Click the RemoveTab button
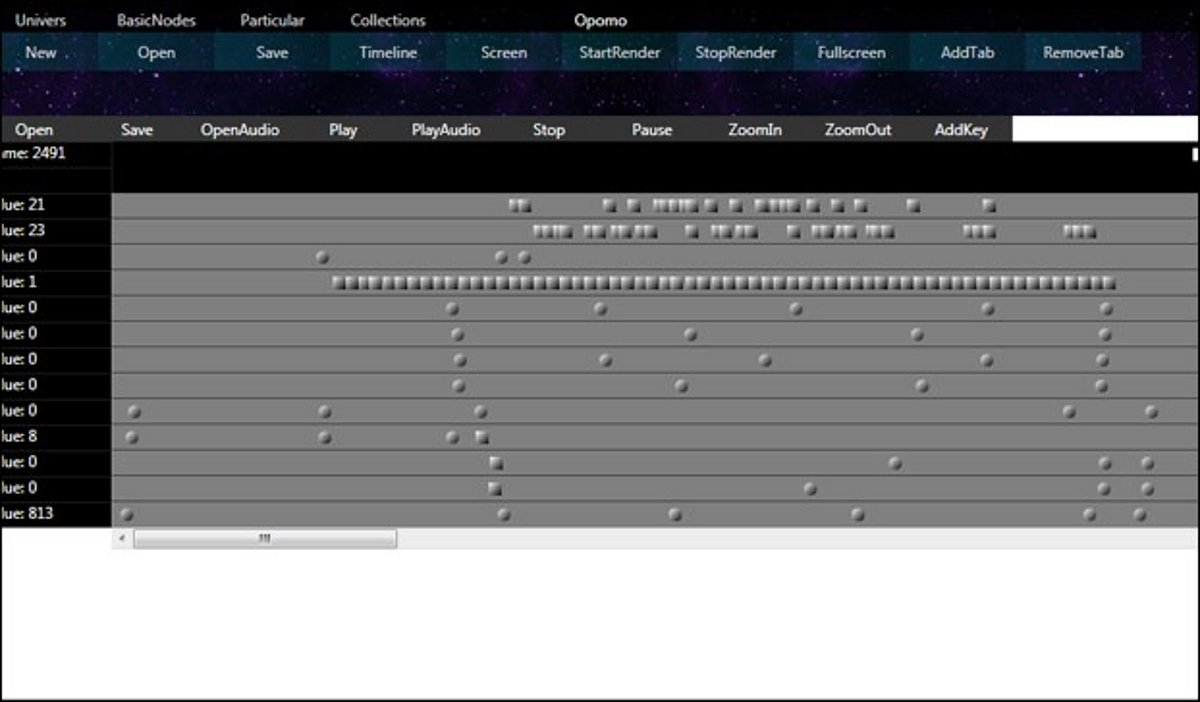 coord(1083,53)
